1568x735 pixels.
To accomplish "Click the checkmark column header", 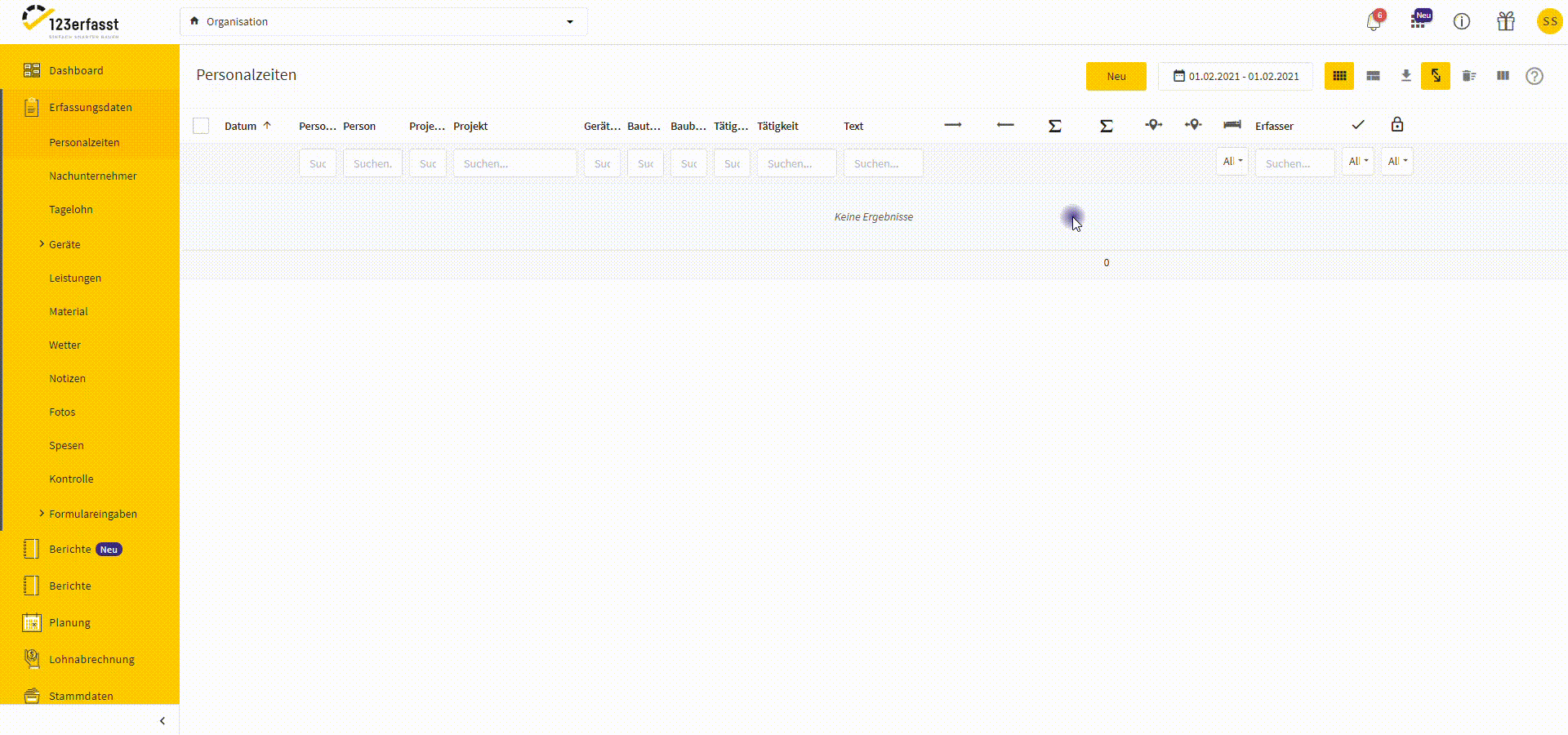I will (x=1358, y=125).
